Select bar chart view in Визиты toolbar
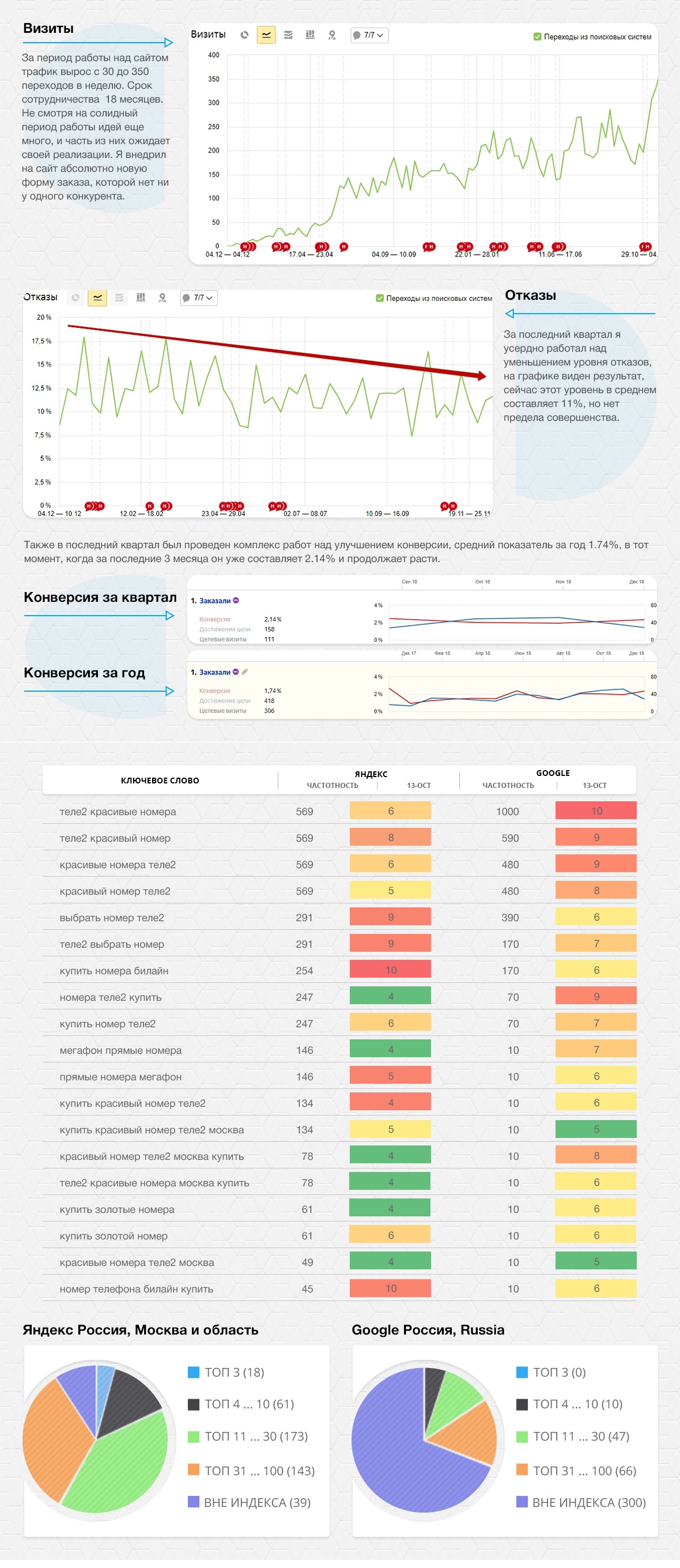The width and height of the screenshot is (680, 1568). point(310,35)
